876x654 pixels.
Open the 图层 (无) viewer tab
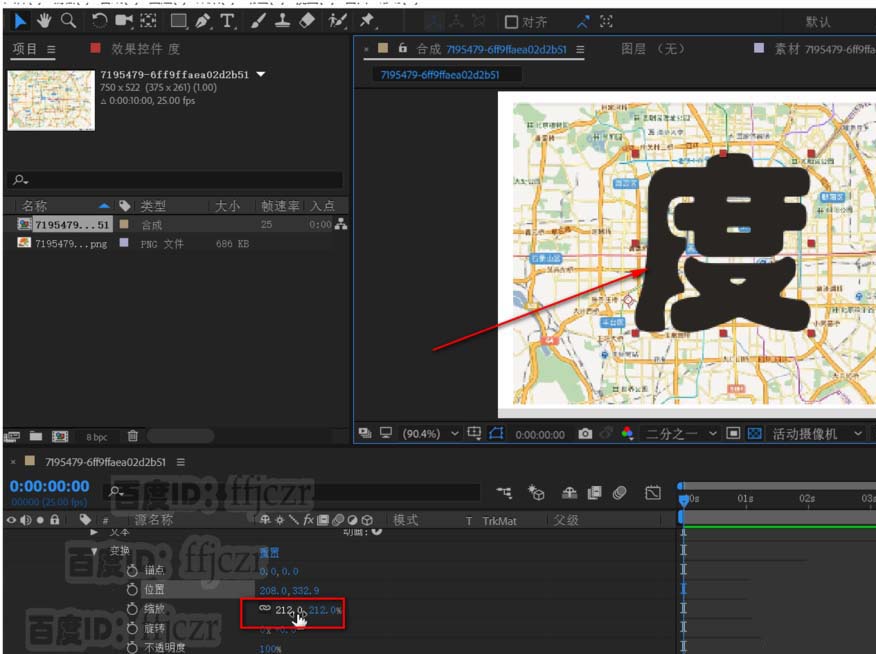(x=652, y=48)
